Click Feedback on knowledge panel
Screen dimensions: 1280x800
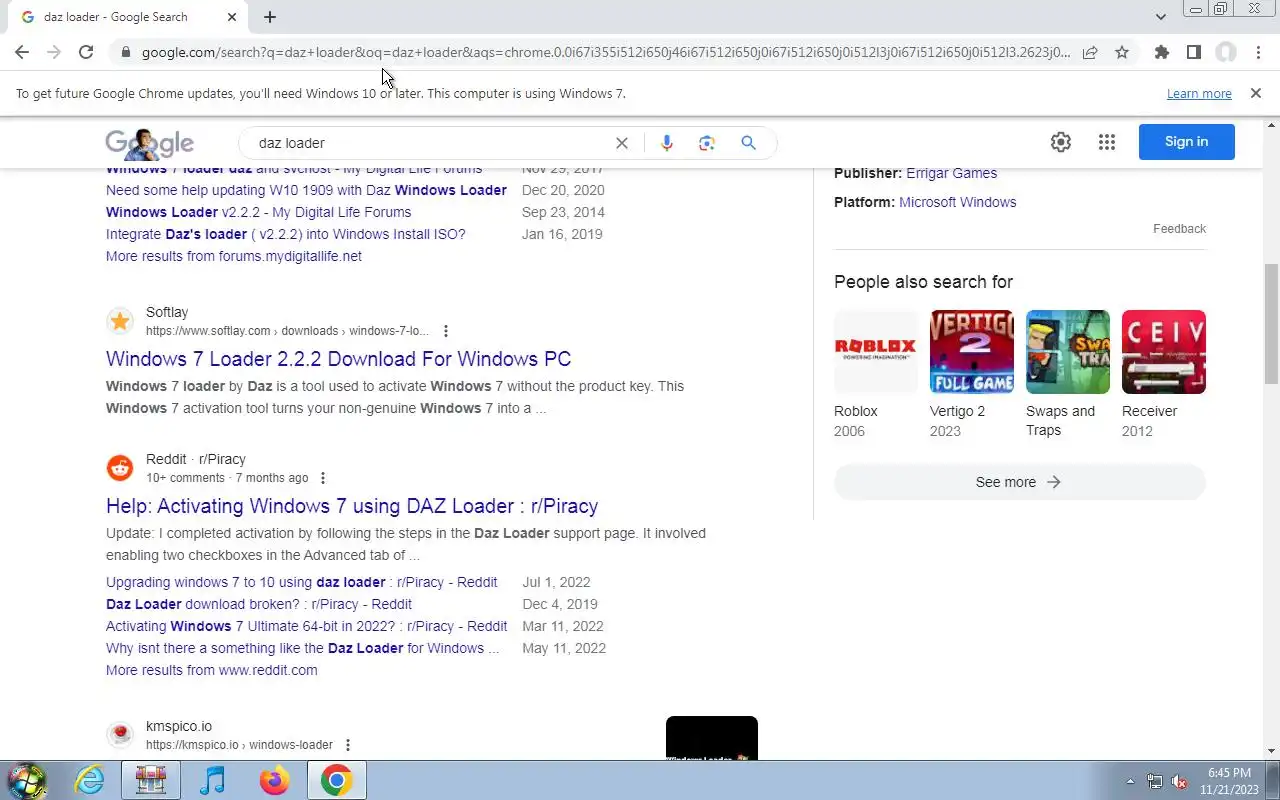(x=1179, y=229)
